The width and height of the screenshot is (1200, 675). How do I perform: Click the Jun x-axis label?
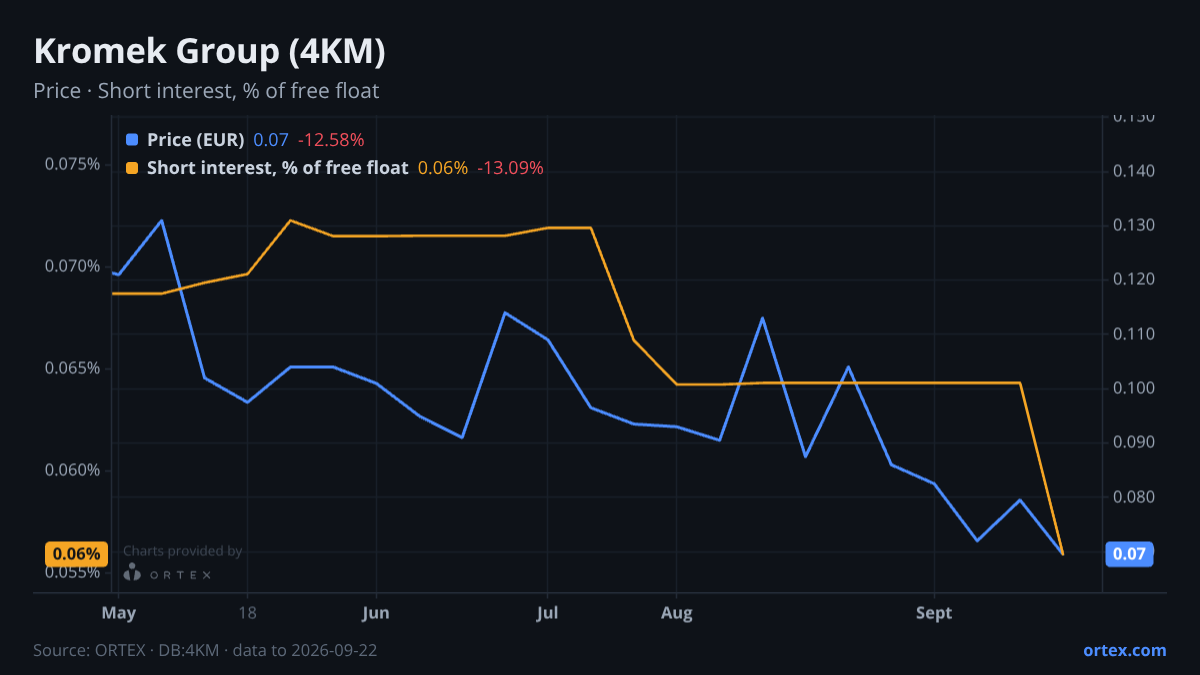click(376, 613)
